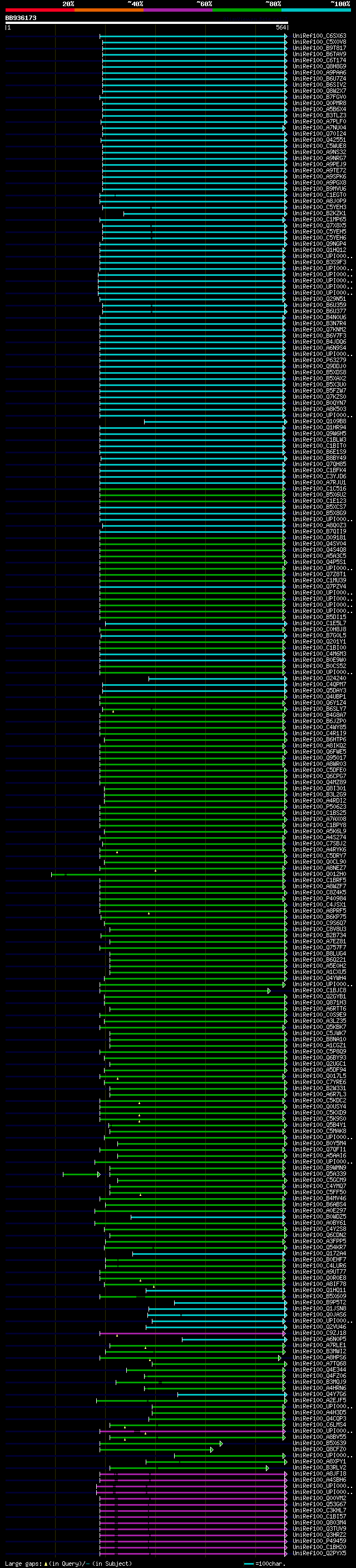
Task: Select hit label UniRef100_A9PAA6
Action: coord(319,72)
